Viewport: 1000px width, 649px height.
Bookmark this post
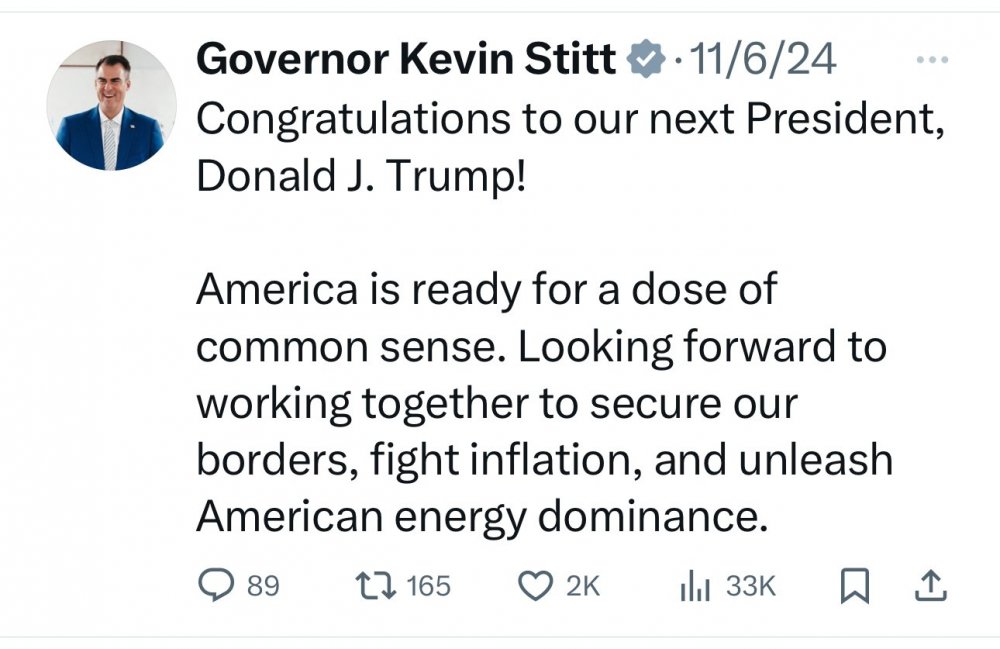[x=852, y=587]
